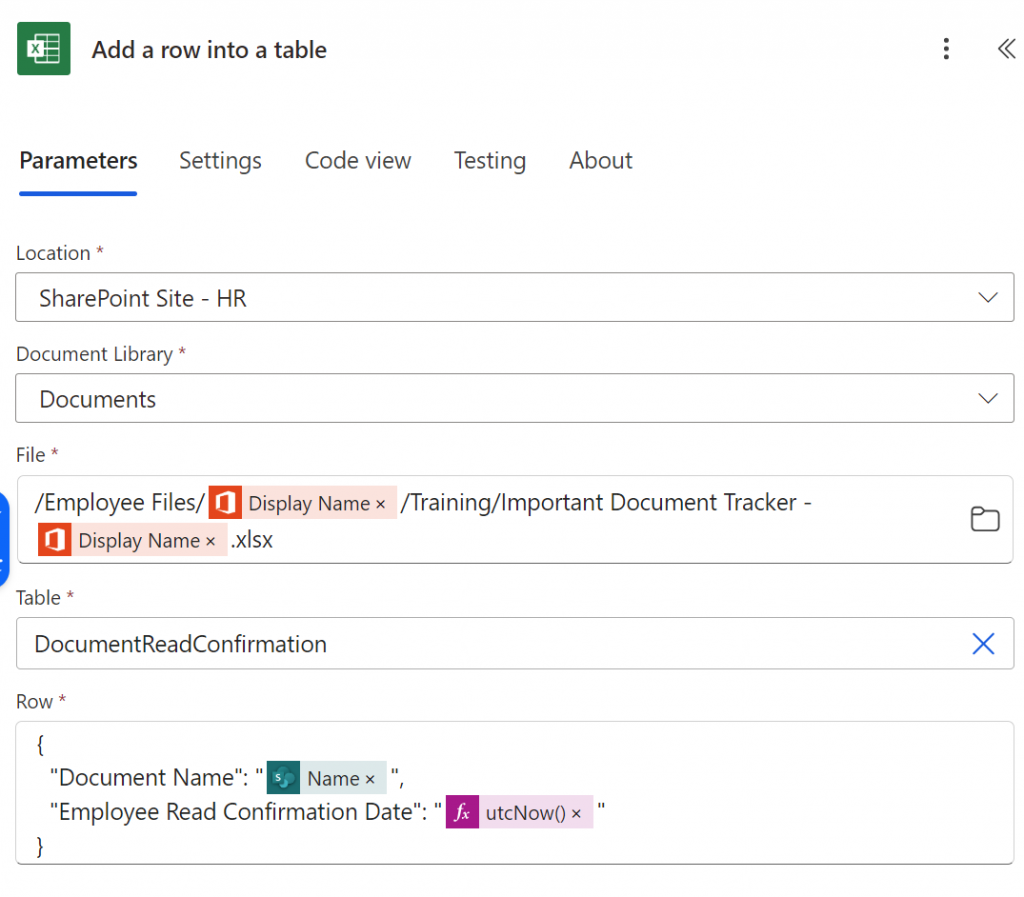Click inside the Table input field
Screen dimensions: 1024x897
(x=480, y=644)
